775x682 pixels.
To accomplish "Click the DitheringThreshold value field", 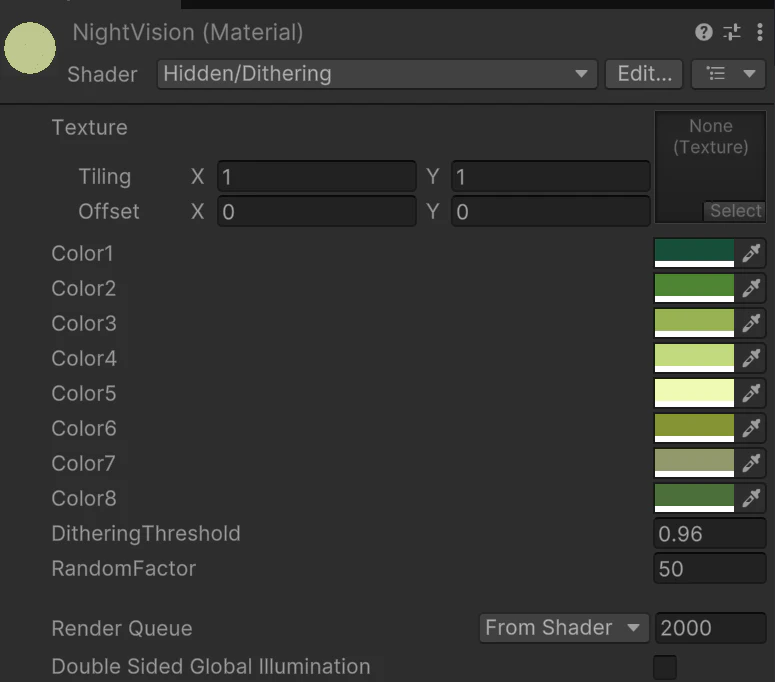I will click(710, 534).
